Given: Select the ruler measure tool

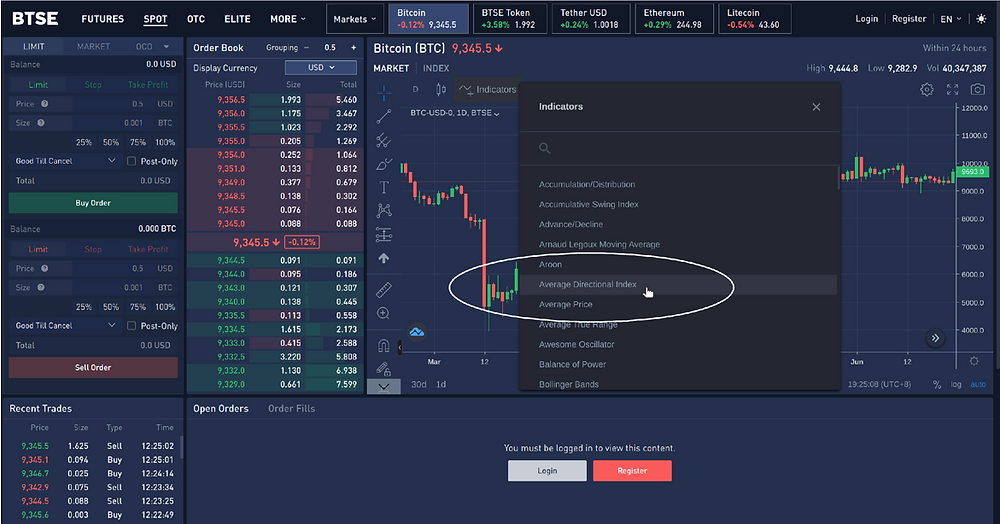Looking at the screenshot, I should pos(384,290).
